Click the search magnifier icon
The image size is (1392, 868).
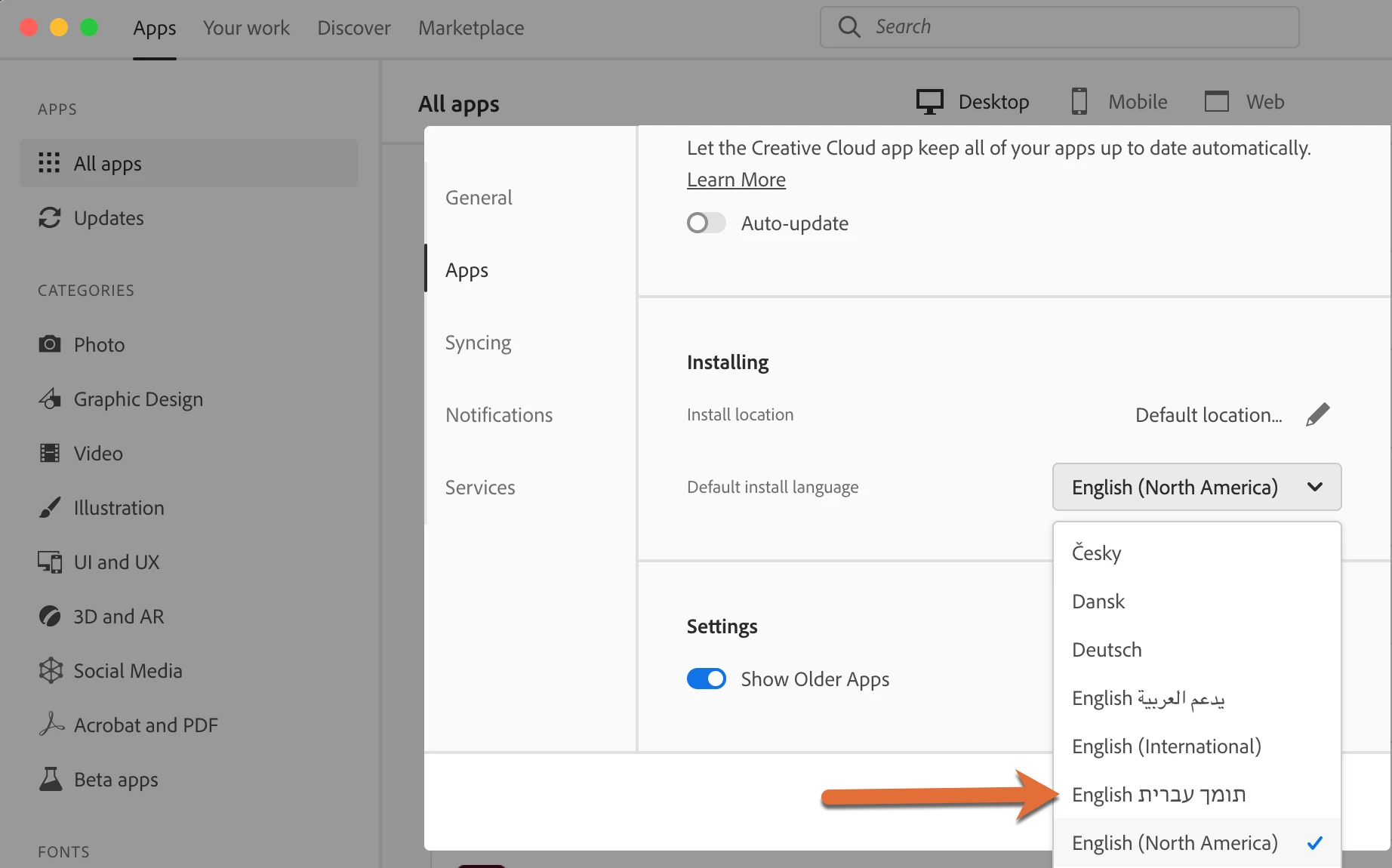pyautogui.click(x=849, y=27)
